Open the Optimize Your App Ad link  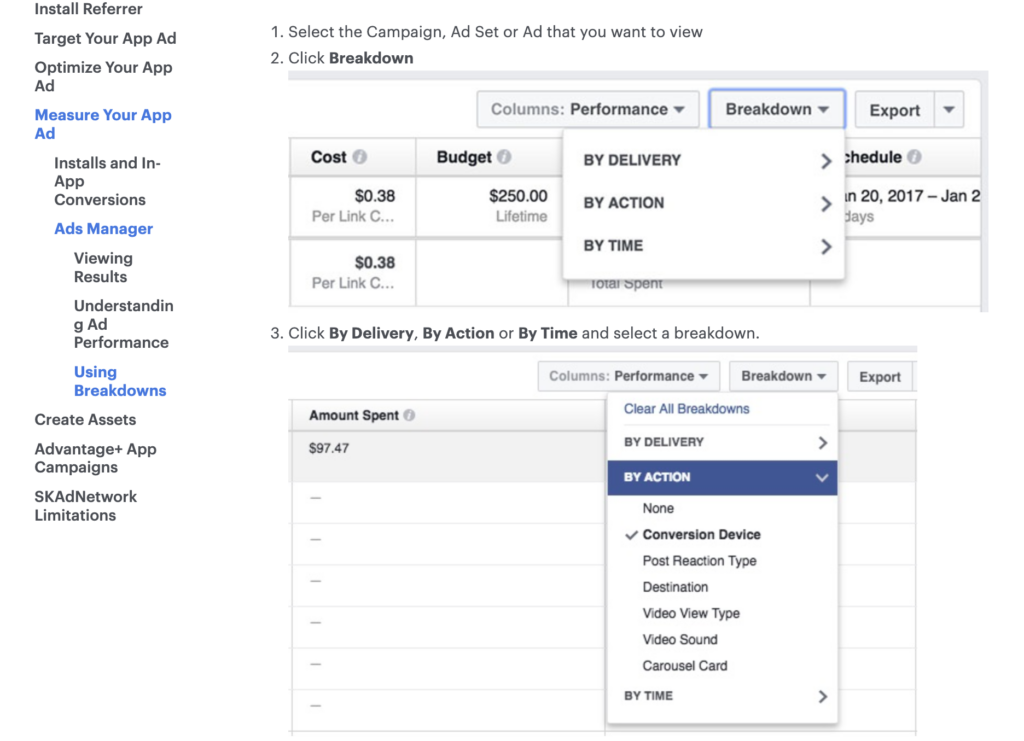pyautogui.click(x=103, y=76)
